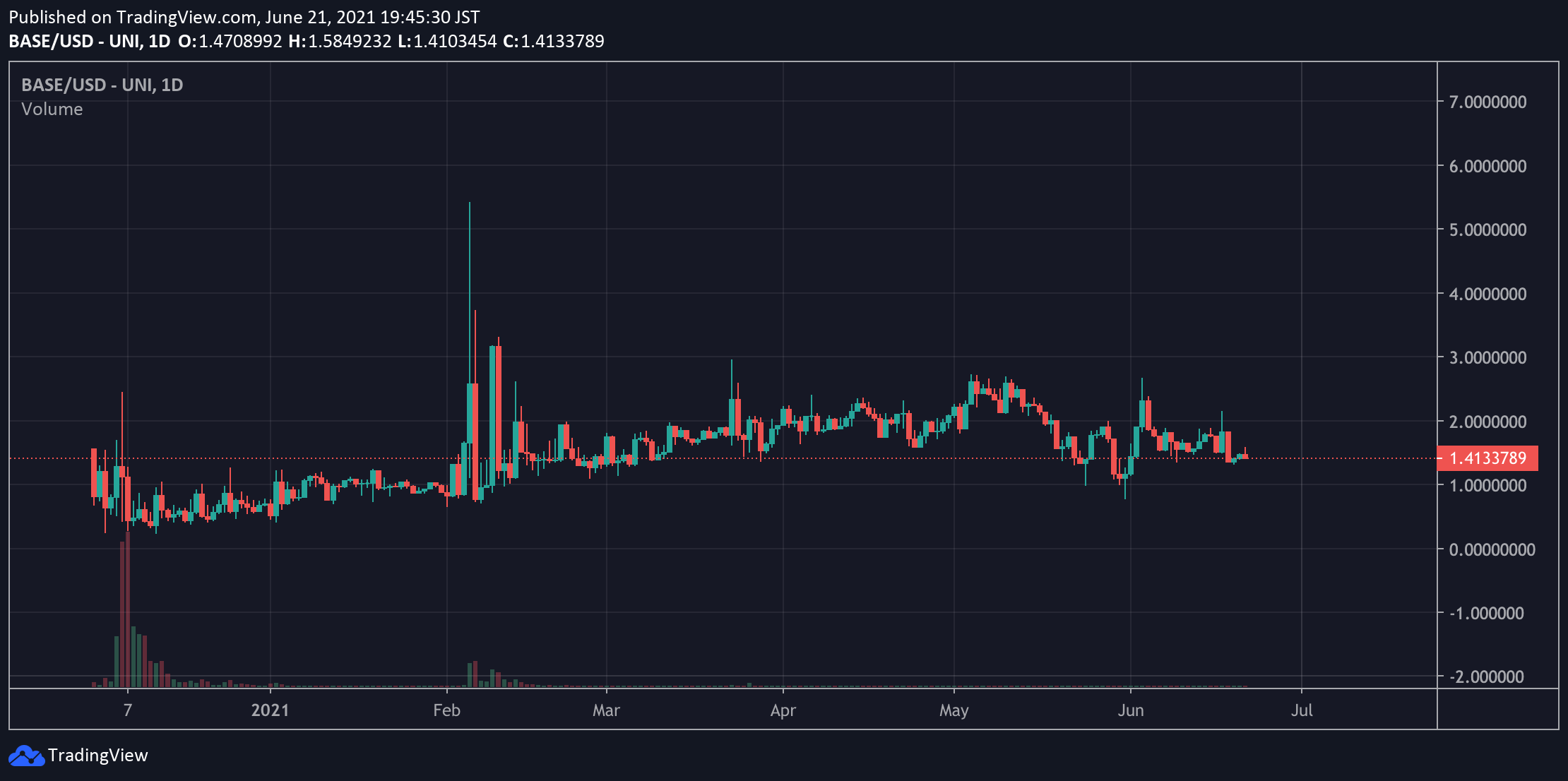Click the L:1.4103454 low value in header
This screenshot has width=1568, height=781.
coord(447,41)
